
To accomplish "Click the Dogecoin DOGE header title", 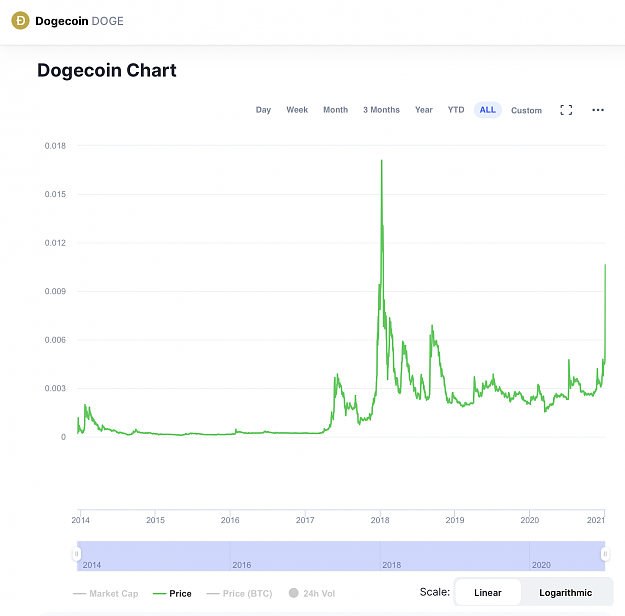I will (79, 21).
